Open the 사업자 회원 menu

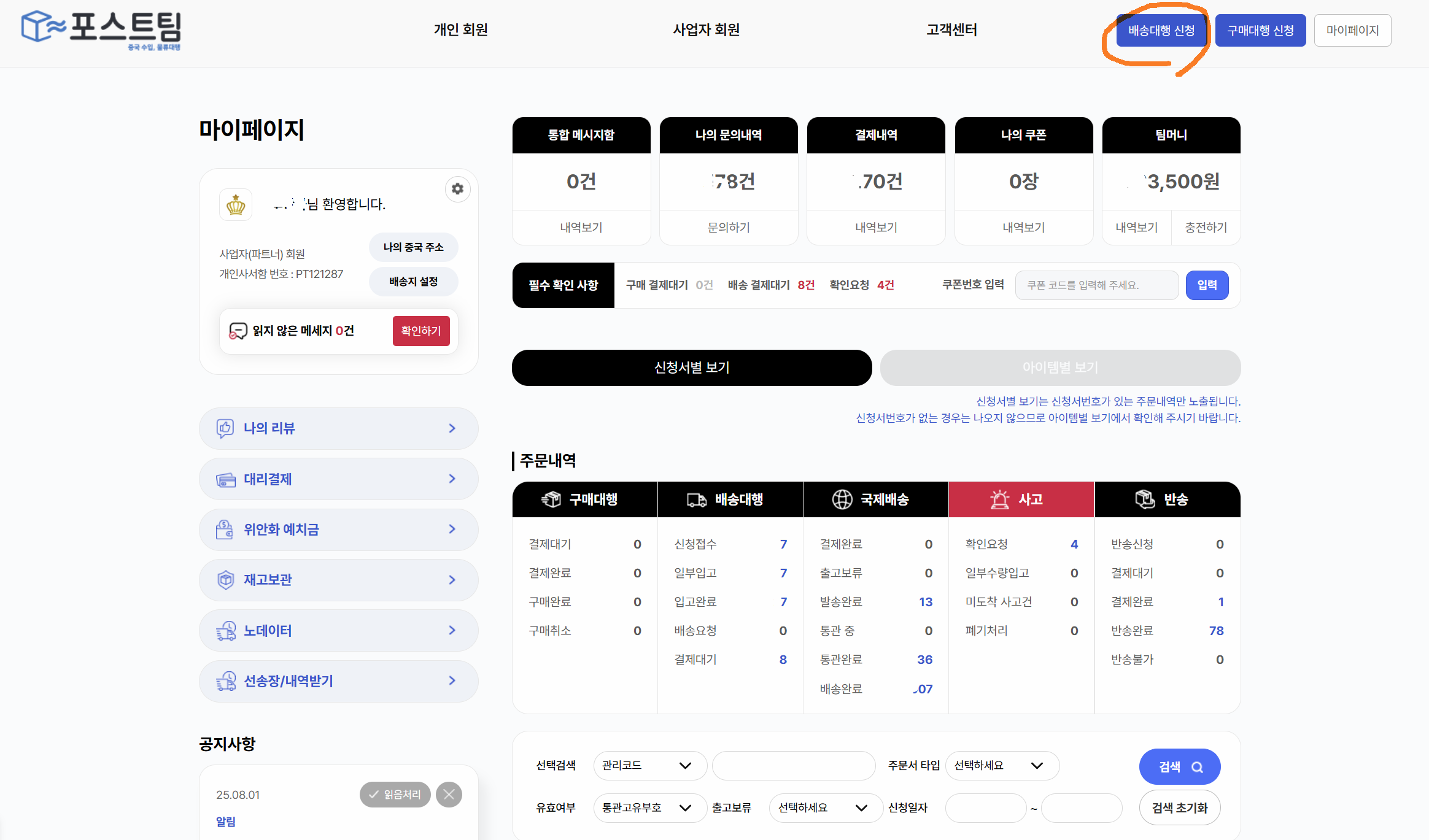click(706, 29)
